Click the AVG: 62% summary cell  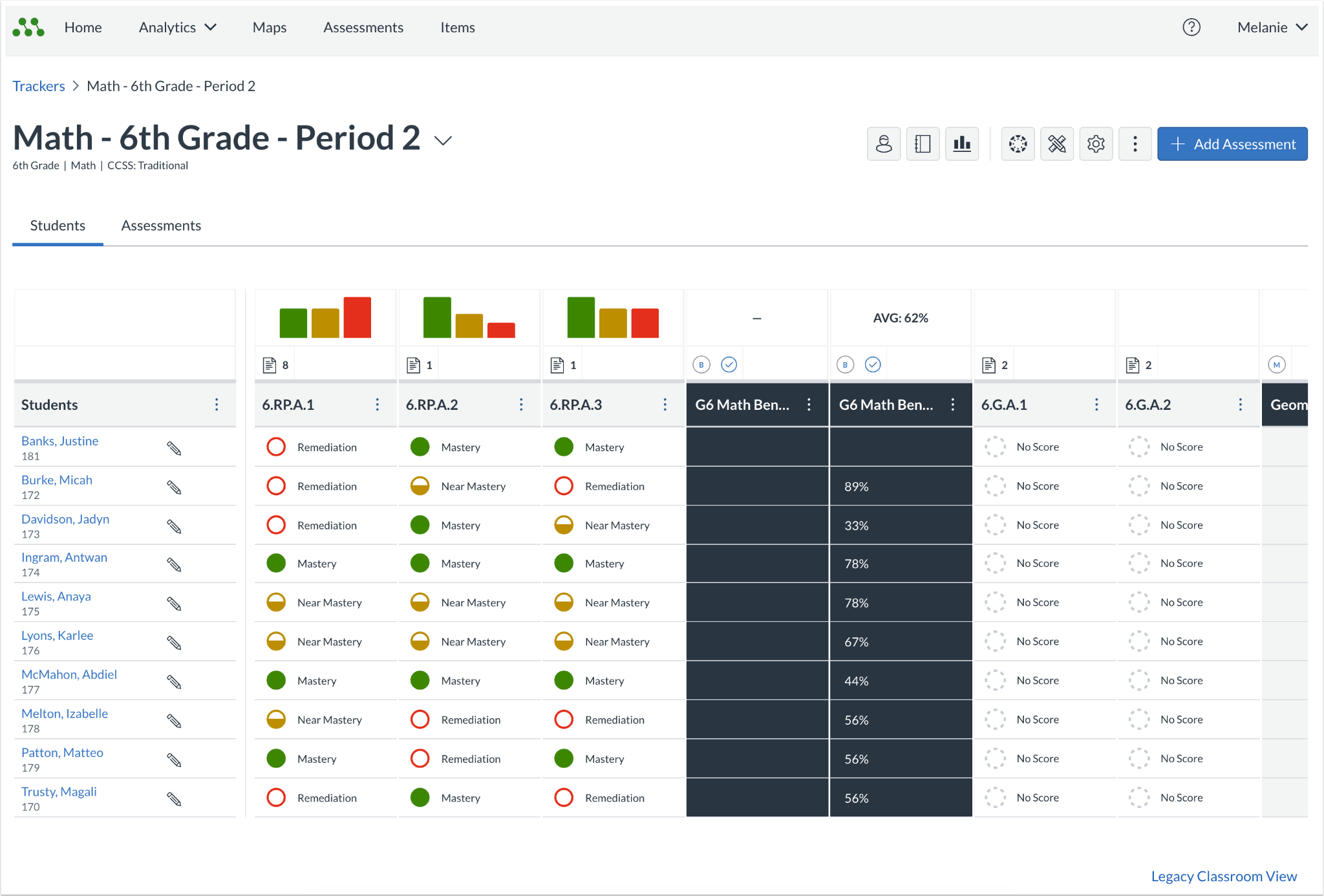[901, 318]
